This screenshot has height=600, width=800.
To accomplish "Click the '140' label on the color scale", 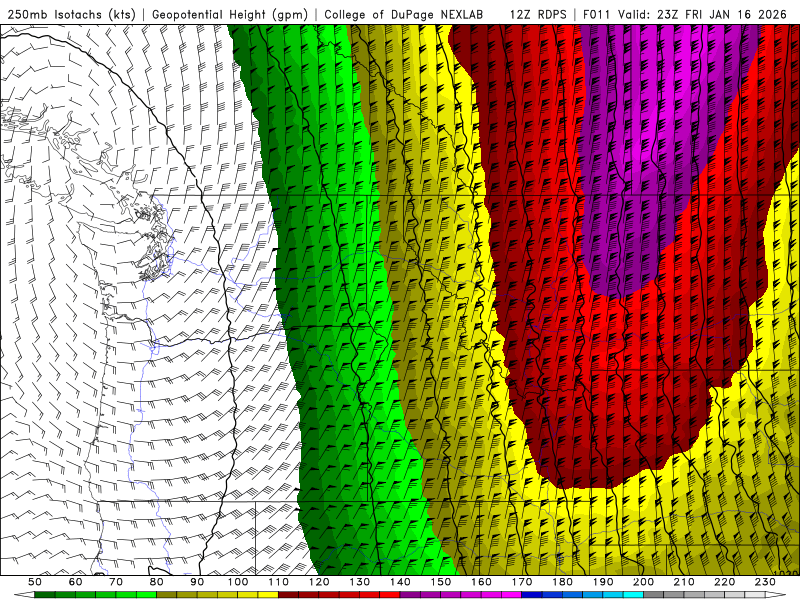I will coord(400,582).
